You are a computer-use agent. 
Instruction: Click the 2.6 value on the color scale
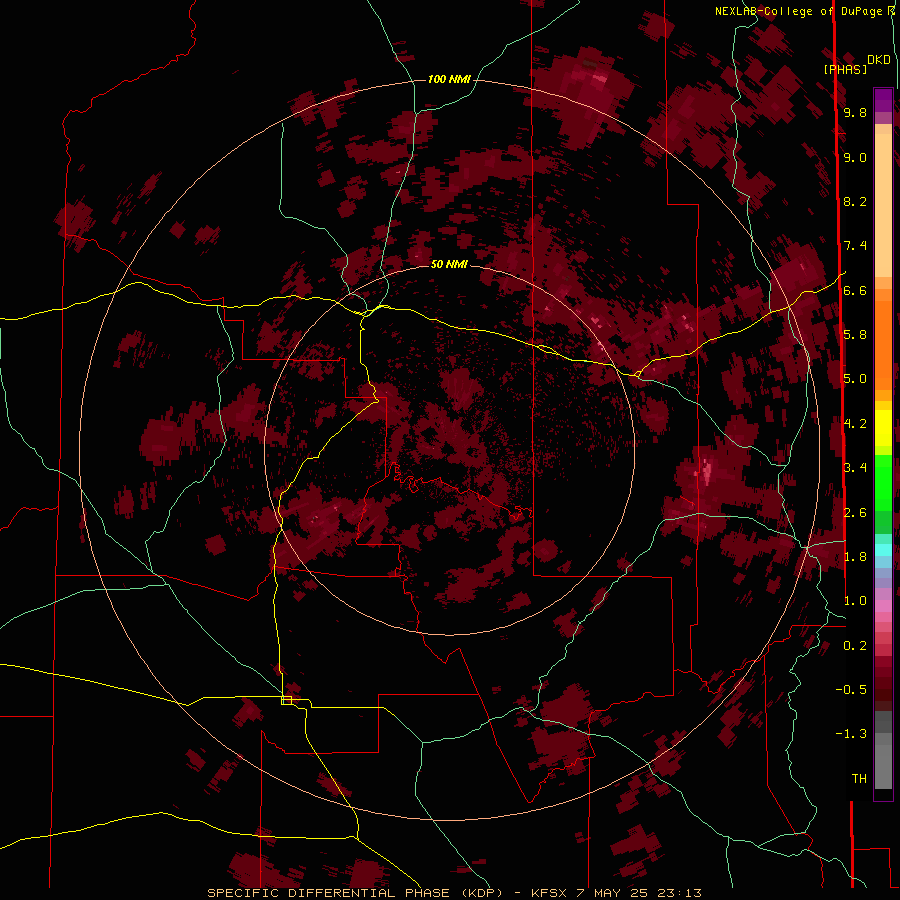coord(855,513)
